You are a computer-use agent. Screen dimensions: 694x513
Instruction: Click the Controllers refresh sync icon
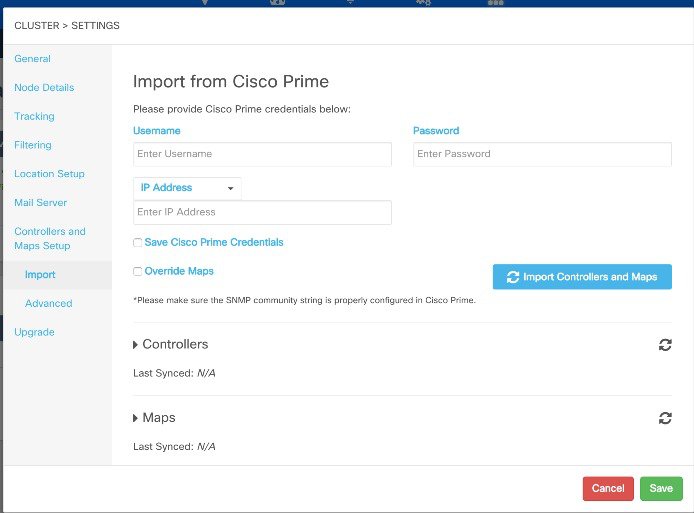click(665, 345)
